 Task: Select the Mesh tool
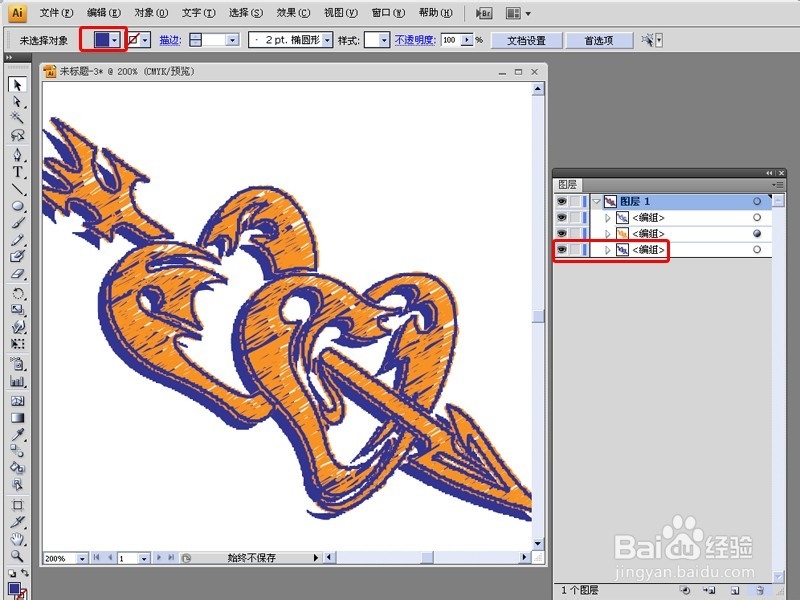pos(17,401)
